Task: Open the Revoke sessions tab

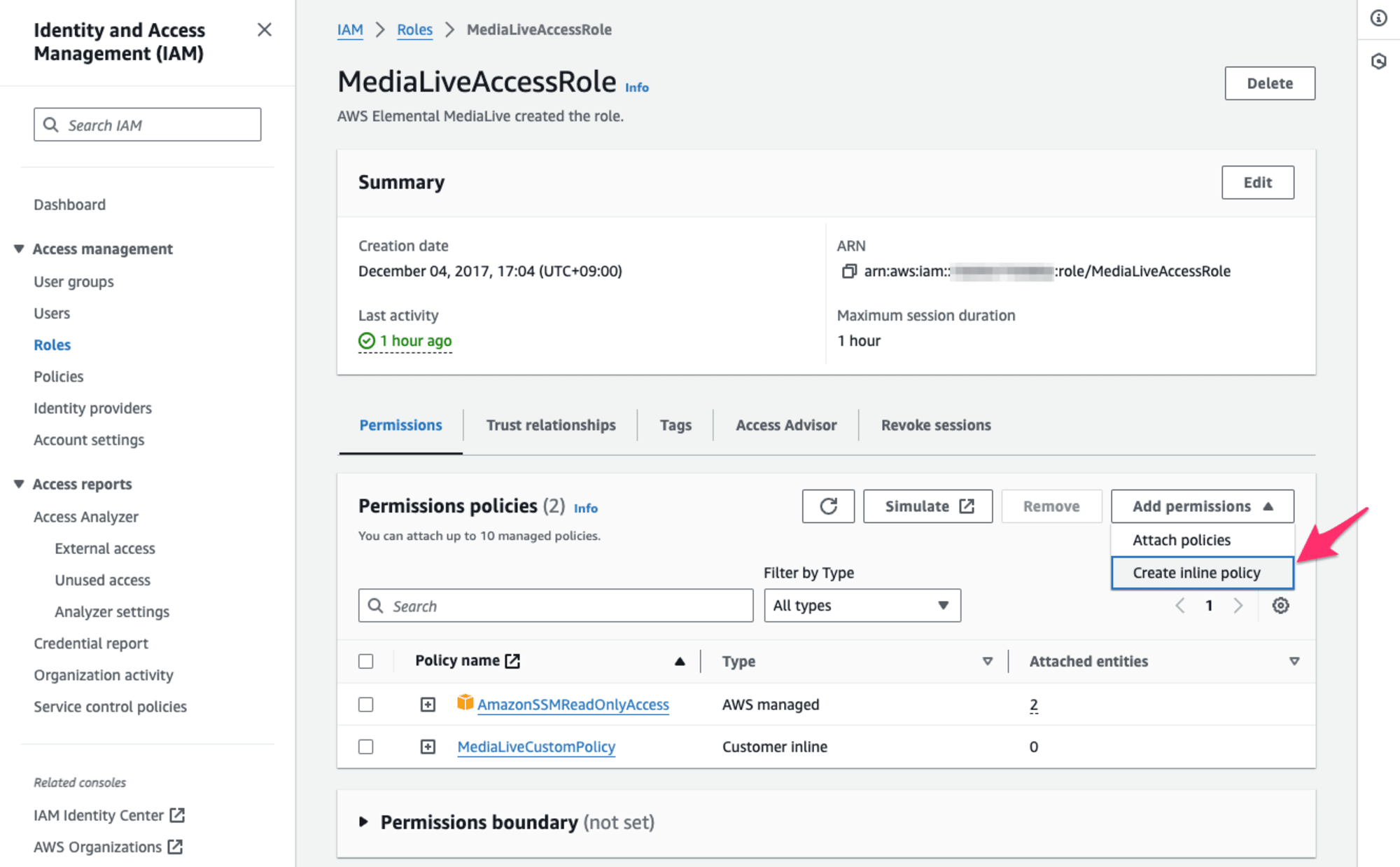Action: [x=936, y=425]
